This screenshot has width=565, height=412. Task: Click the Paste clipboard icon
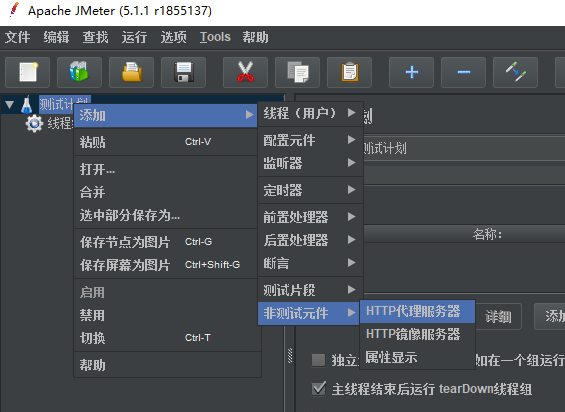(350, 72)
